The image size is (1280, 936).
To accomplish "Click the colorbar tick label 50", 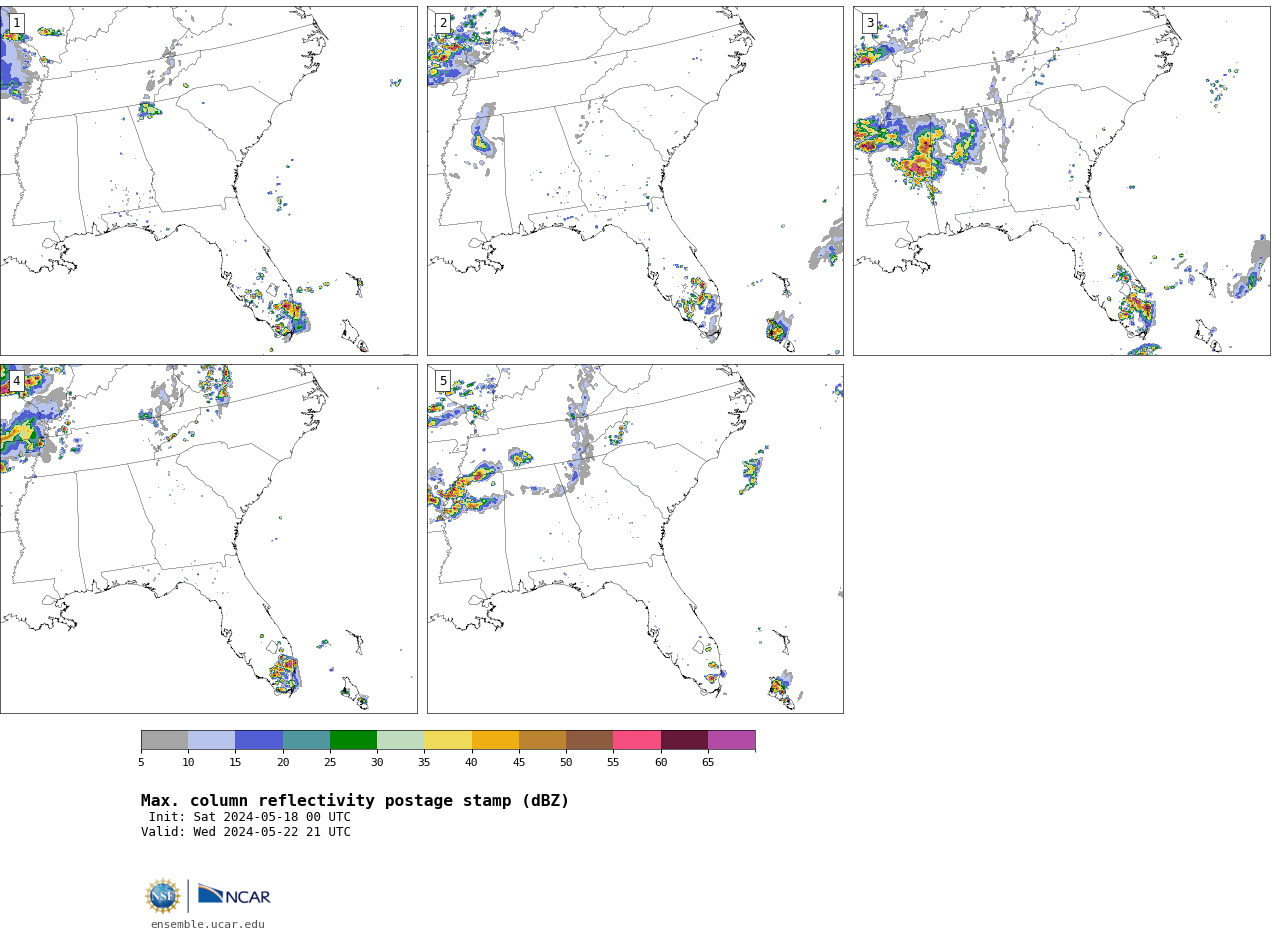I will pyautogui.click(x=566, y=763).
